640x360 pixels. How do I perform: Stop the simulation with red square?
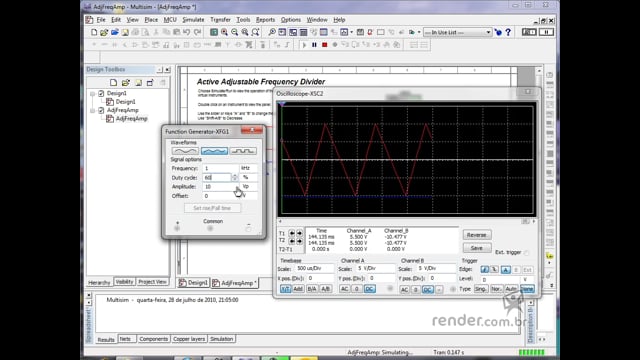324,45
